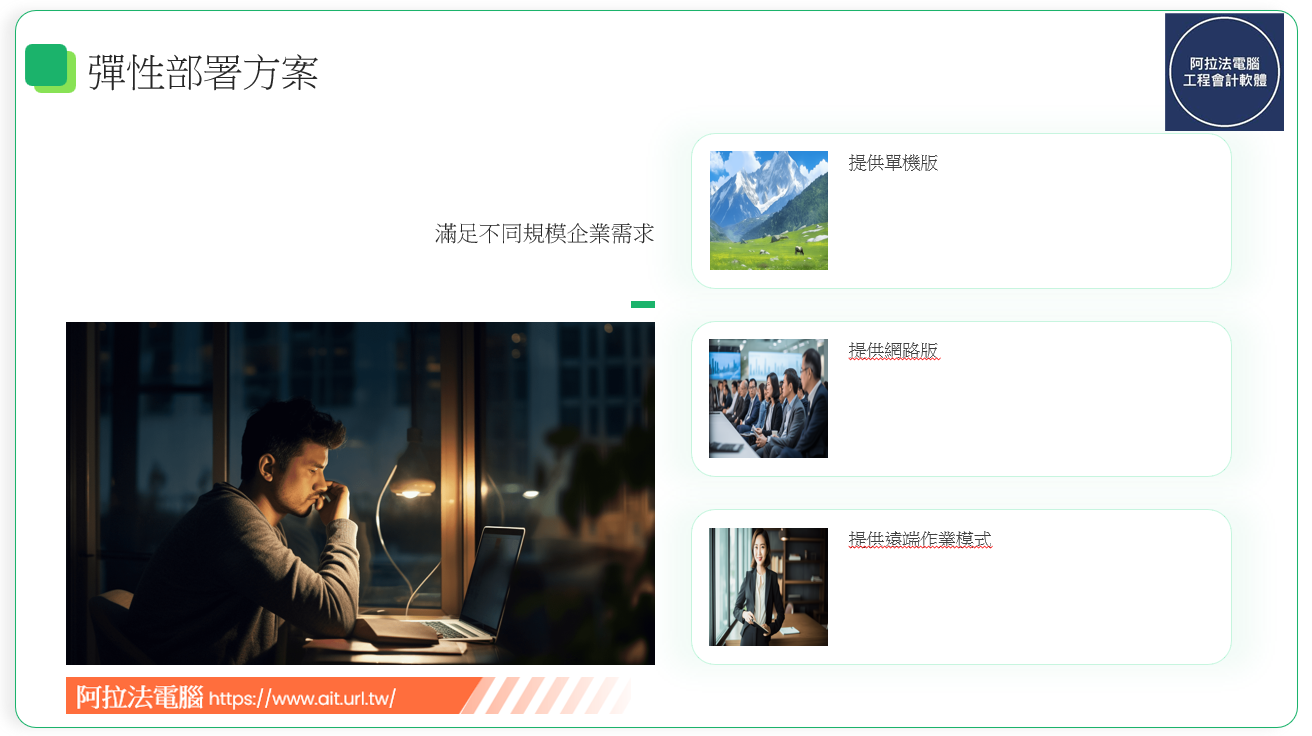
Task: Select the mountain landscape thumbnail
Action: pyautogui.click(x=769, y=210)
